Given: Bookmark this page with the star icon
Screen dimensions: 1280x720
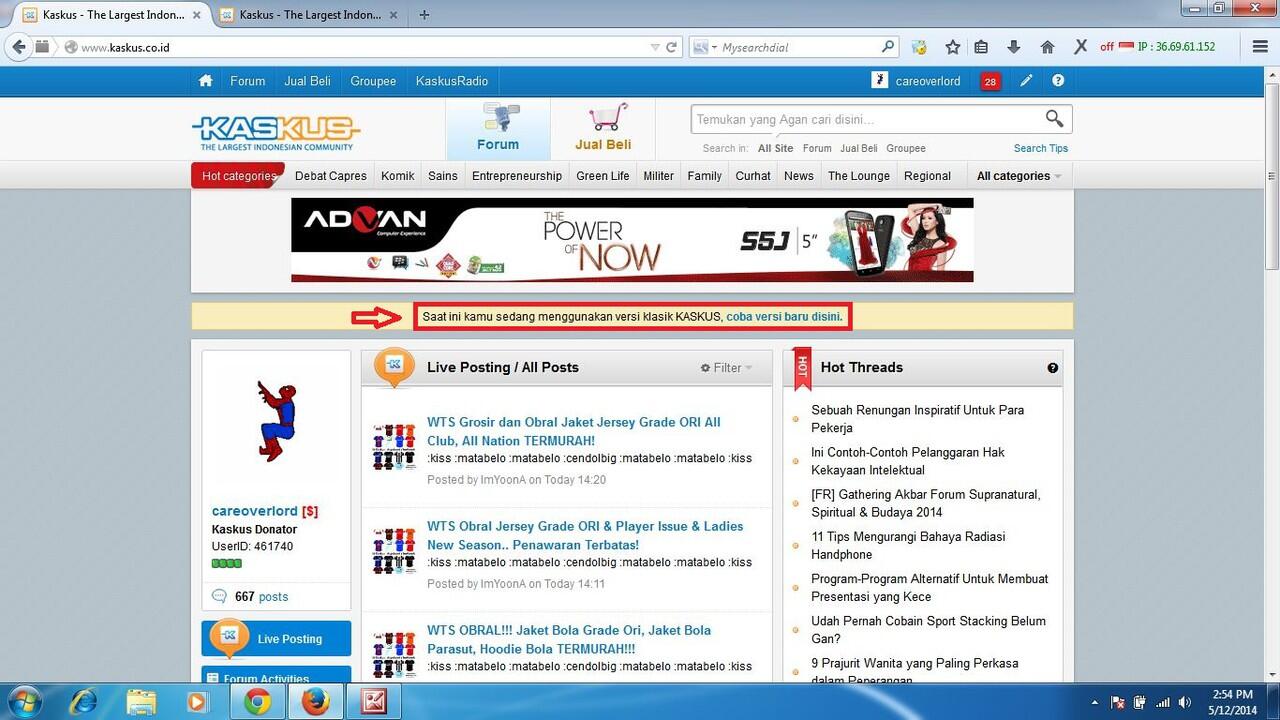Looking at the screenshot, I should [x=953, y=47].
